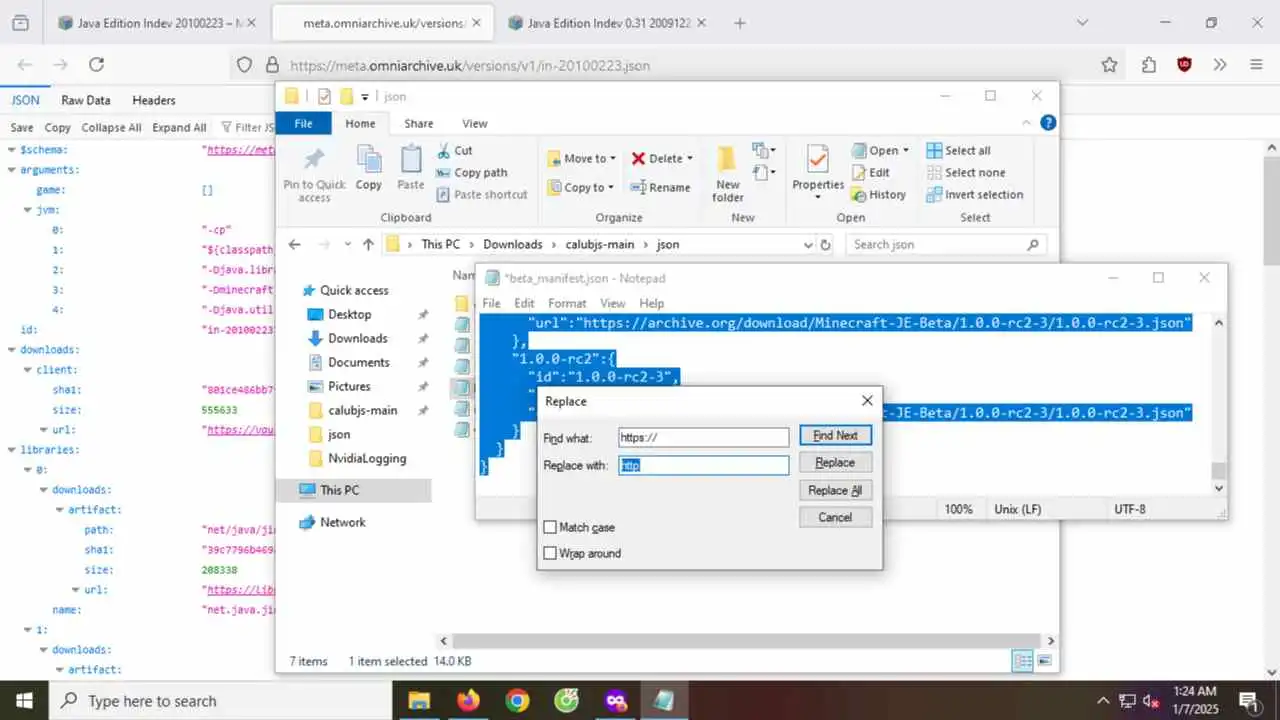Screen dimensions: 1280x720
Task: Click the Replace with input field
Action: coord(704,465)
